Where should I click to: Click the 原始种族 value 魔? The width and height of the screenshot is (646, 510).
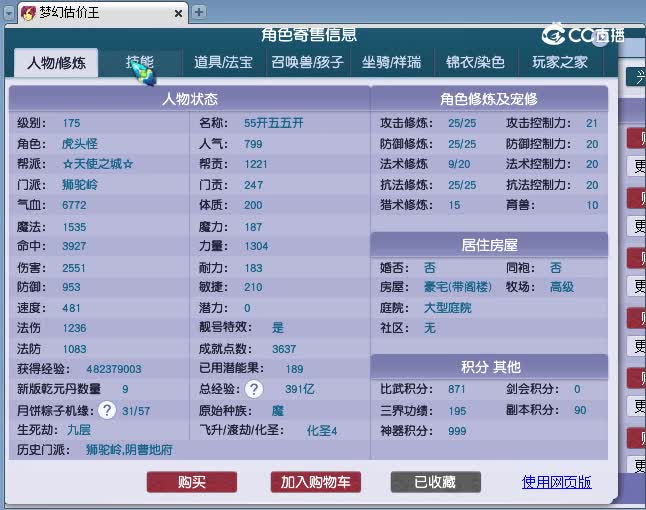pos(278,411)
